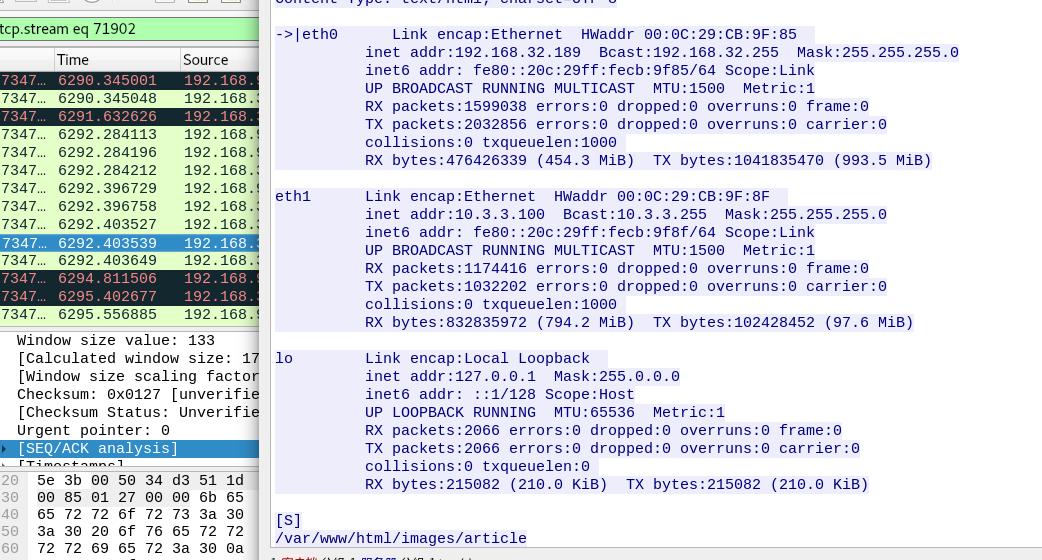Select the packet at time 6291.632626

coord(107,117)
